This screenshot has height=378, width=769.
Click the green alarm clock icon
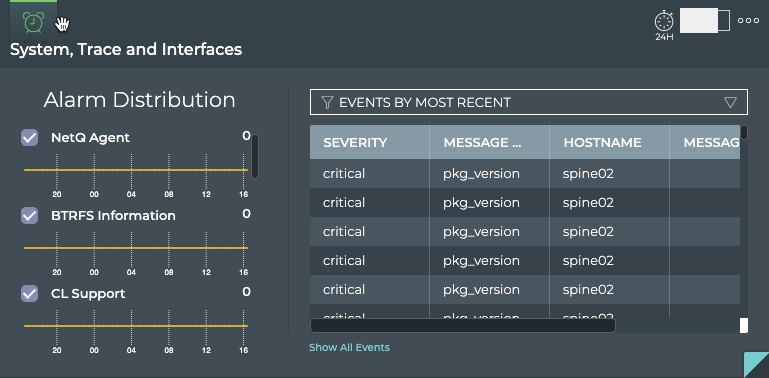(x=33, y=22)
